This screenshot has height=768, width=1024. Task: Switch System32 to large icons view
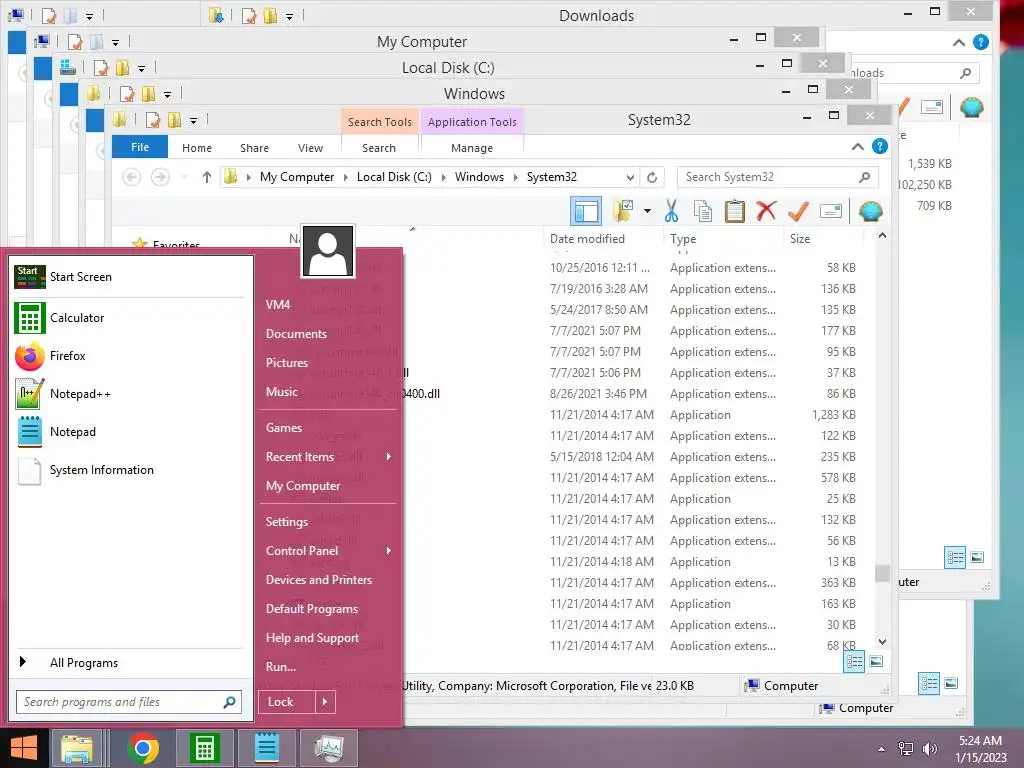click(876, 662)
